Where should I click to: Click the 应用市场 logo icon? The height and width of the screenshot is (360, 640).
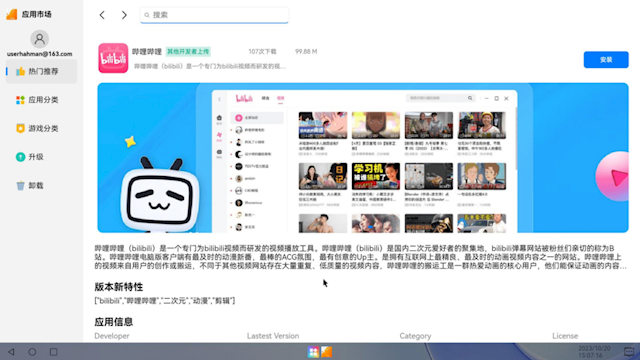(x=12, y=14)
